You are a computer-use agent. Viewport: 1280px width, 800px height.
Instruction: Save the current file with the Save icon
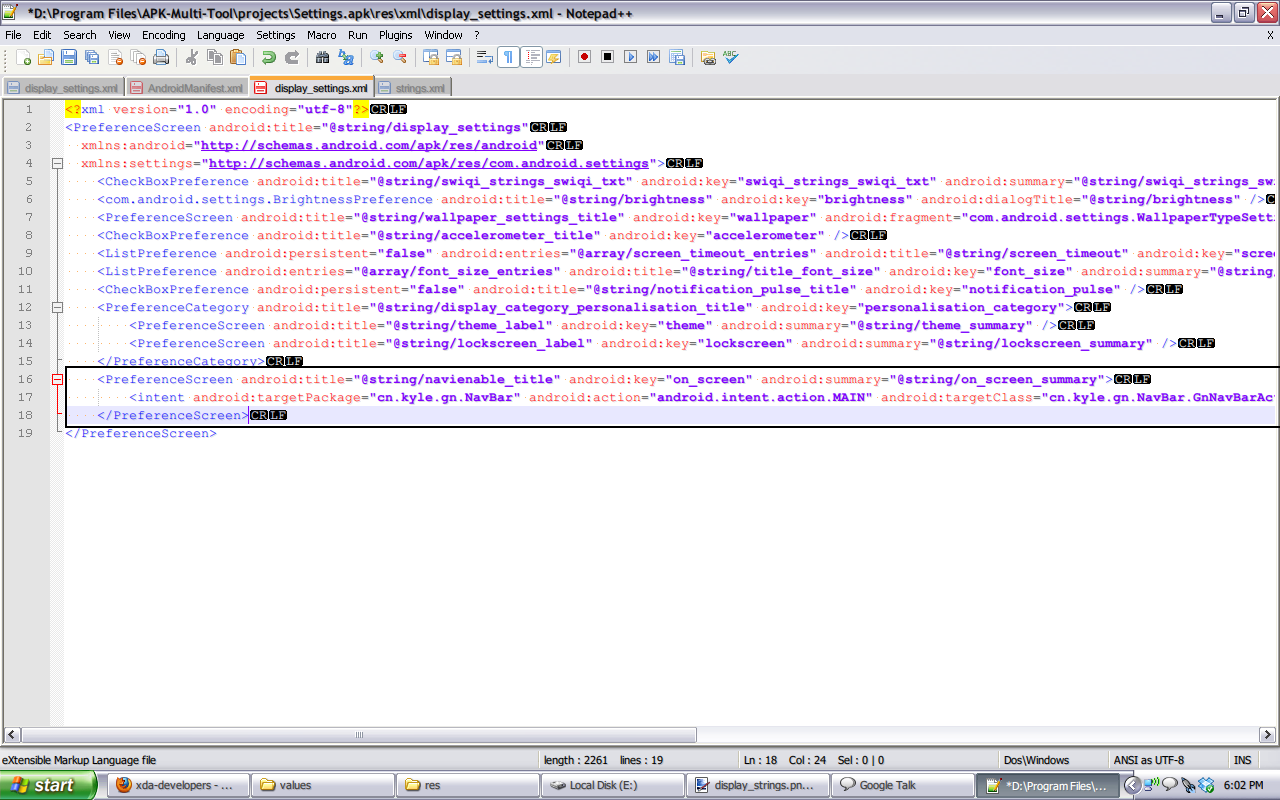(69, 57)
